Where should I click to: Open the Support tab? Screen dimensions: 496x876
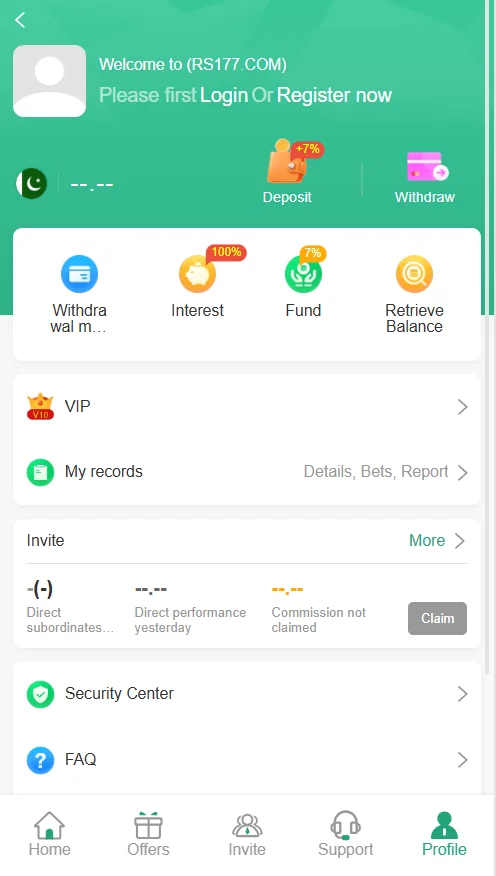tap(346, 835)
